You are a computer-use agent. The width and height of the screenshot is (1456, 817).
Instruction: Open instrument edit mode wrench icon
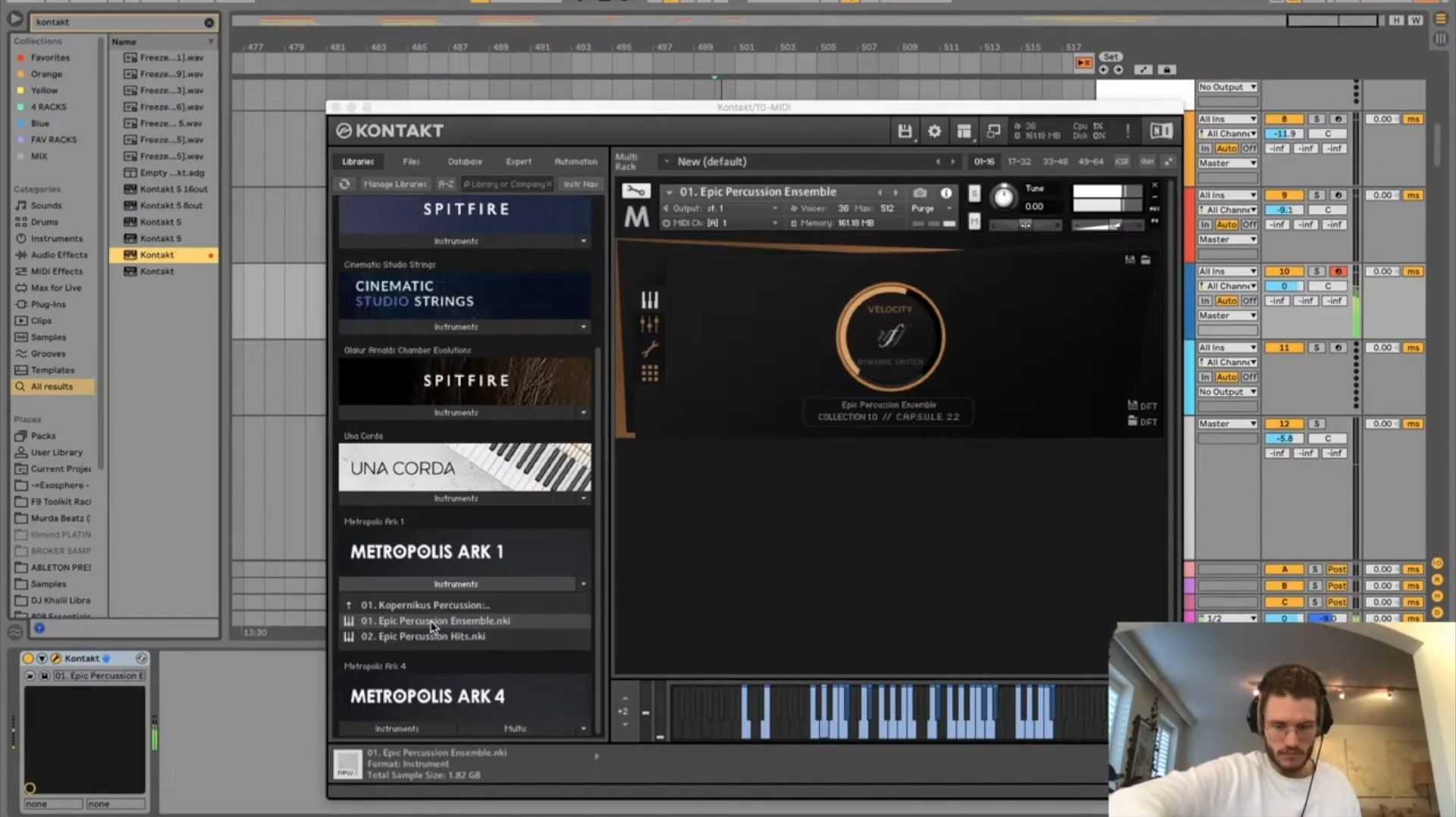coord(636,192)
